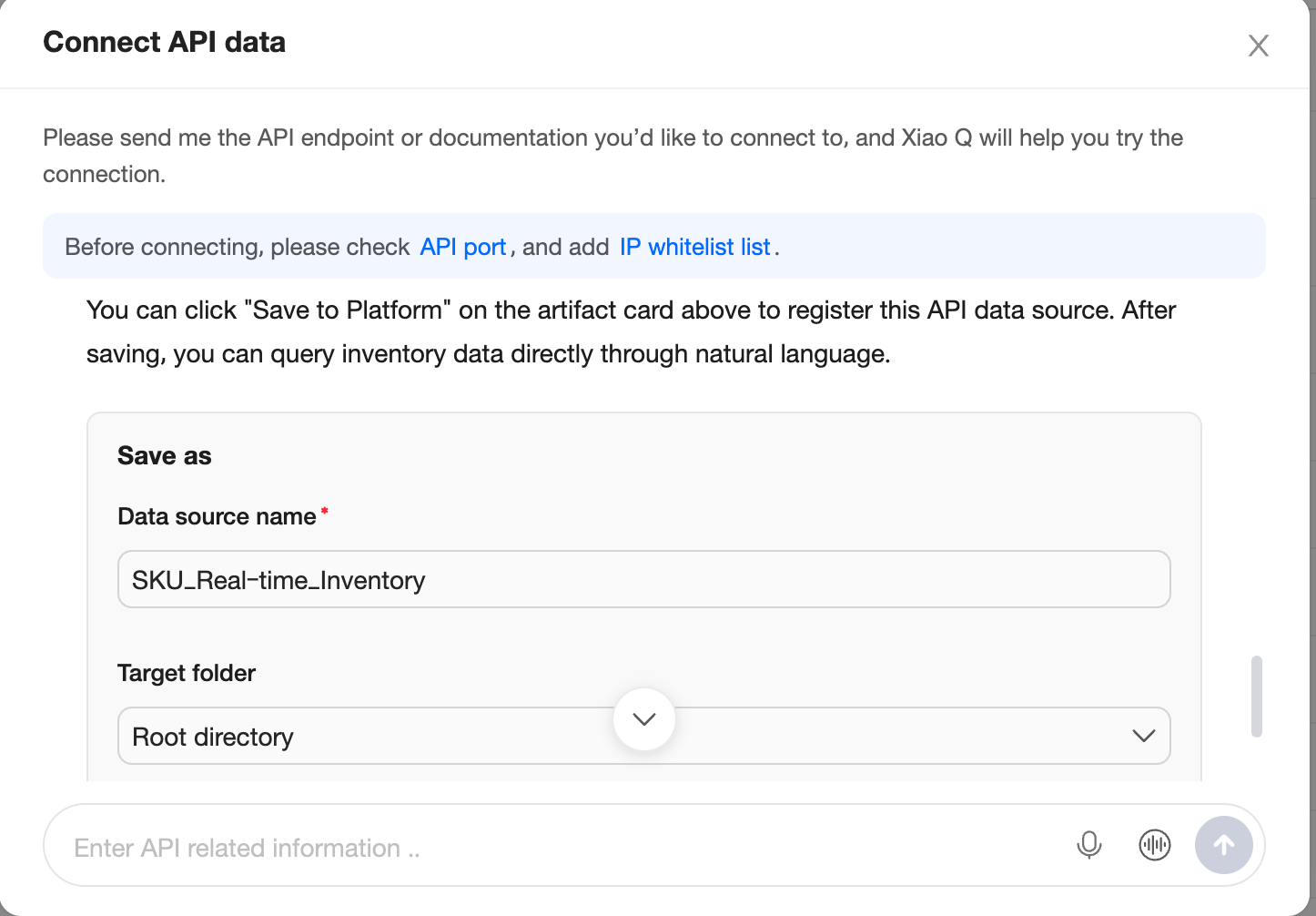Open the IP whitelist list link
The height and width of the screenshot is (916, 1316).
(x=695, y=247)
